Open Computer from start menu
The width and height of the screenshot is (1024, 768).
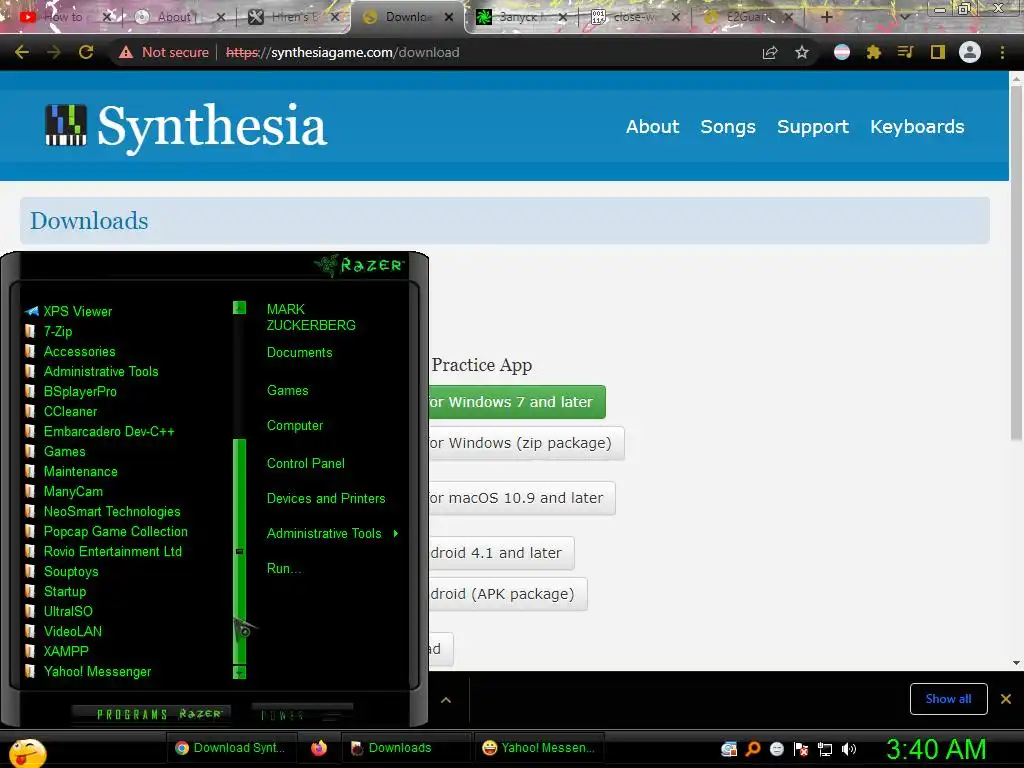point(295,426)
